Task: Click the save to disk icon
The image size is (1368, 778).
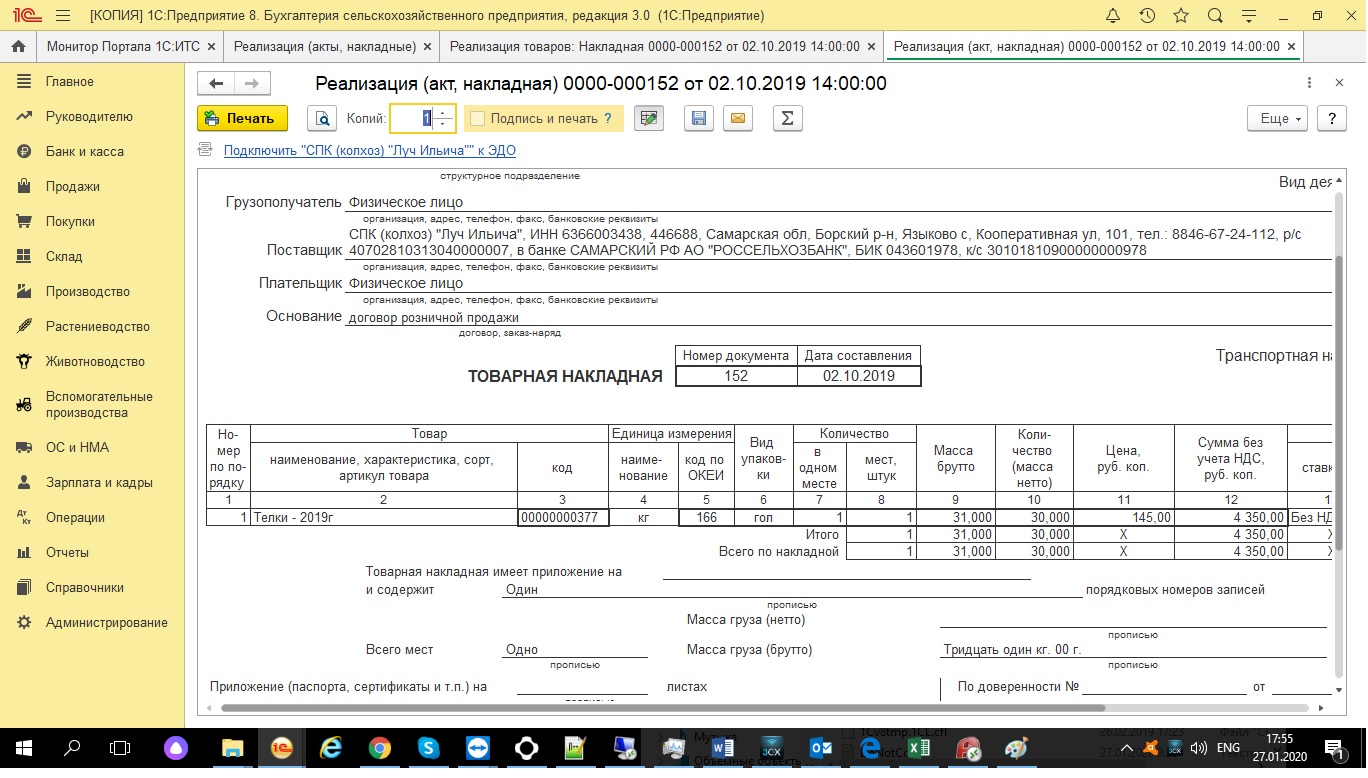Action: click(699, 119)
